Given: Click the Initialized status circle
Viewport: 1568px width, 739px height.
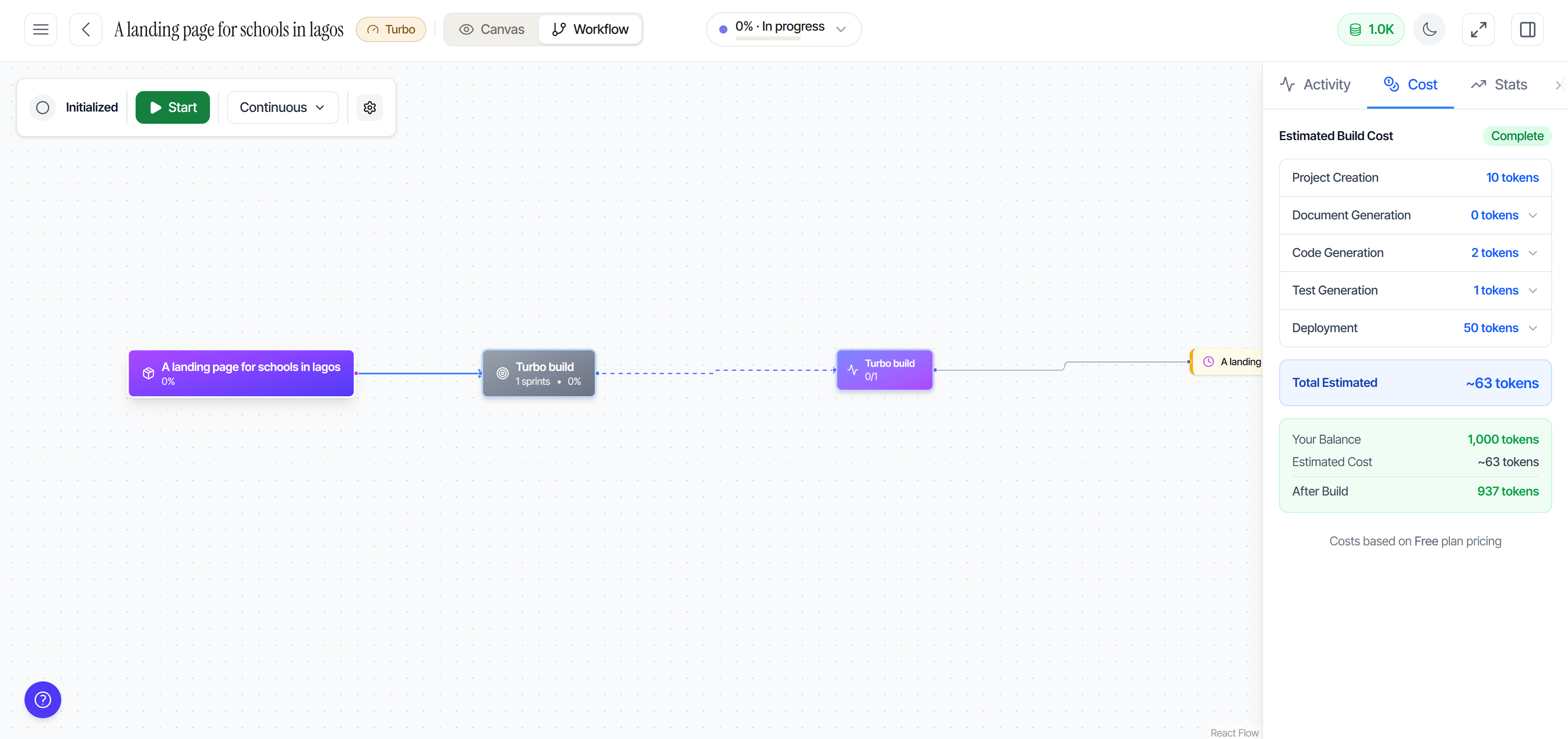Looking at the screenshot, I should 42,108.
